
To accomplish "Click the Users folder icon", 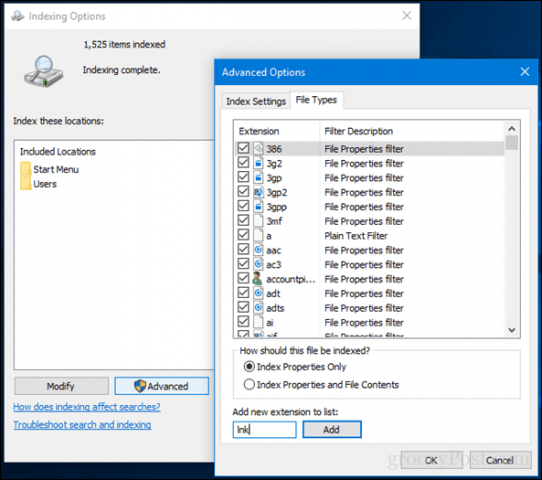I will (25, 183).
